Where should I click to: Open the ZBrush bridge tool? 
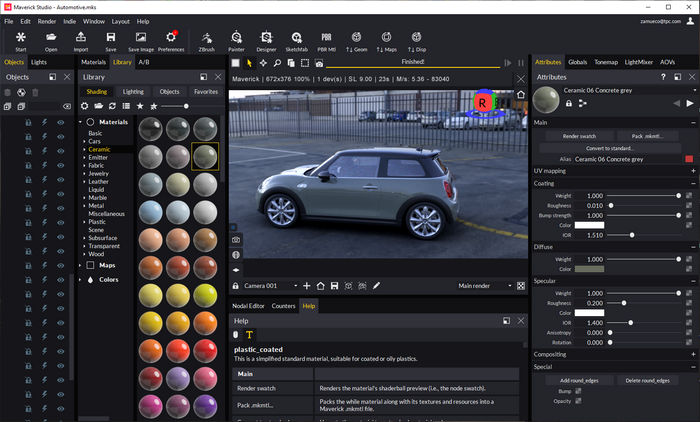pos(206,38)
